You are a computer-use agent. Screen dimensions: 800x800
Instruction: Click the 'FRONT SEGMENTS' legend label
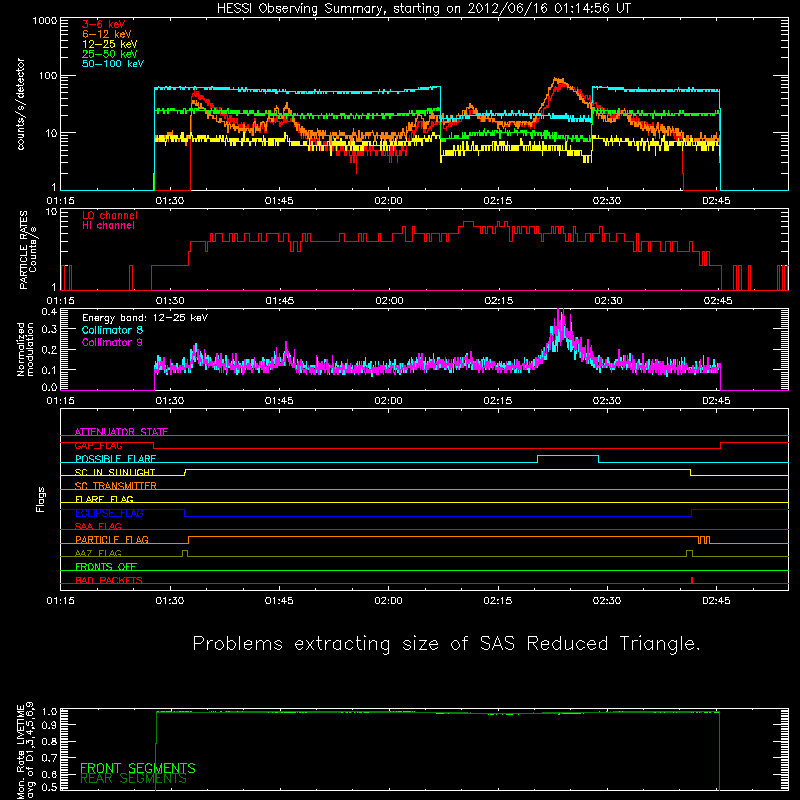138,768
